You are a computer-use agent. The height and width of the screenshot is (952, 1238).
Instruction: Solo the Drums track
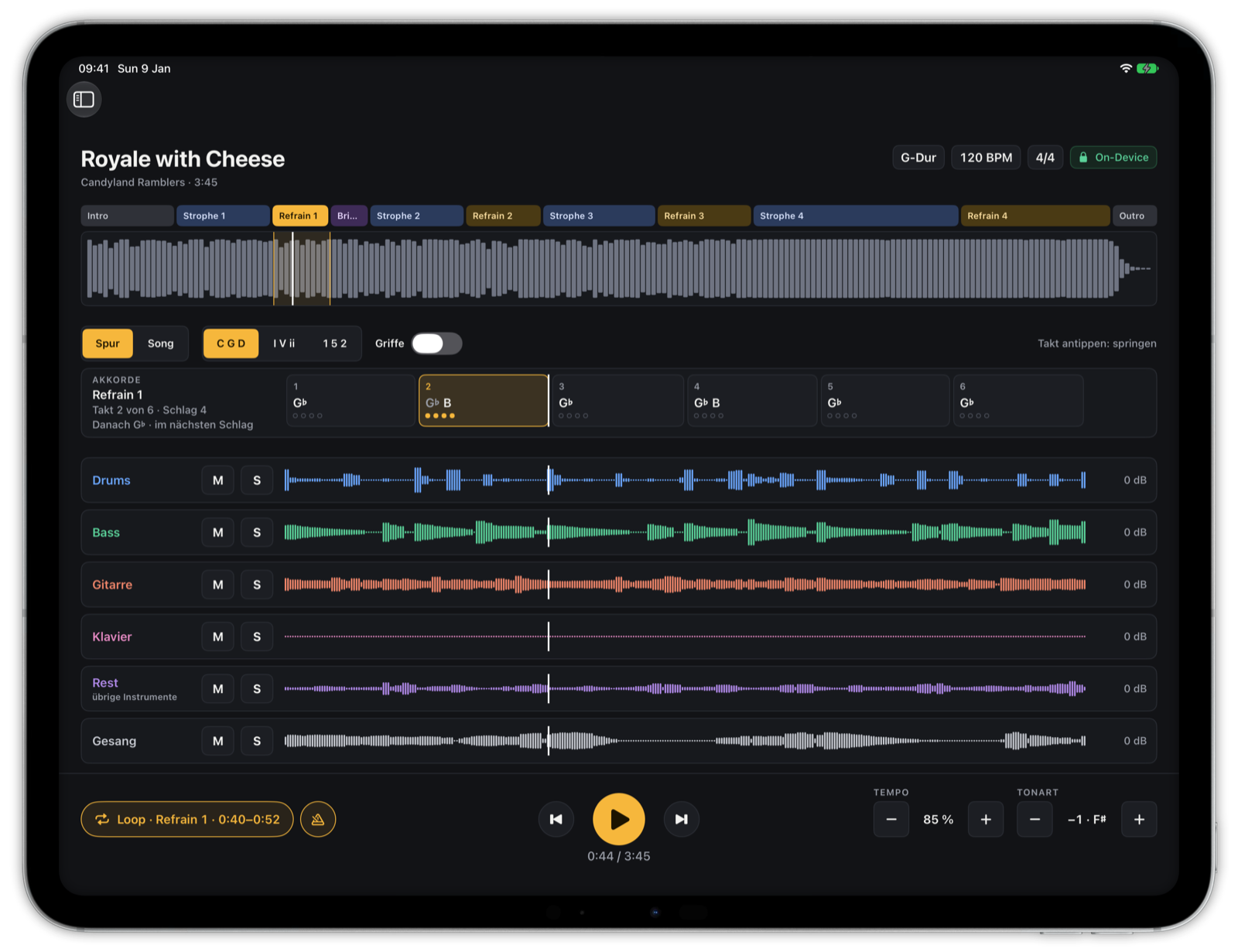[257, 480]
